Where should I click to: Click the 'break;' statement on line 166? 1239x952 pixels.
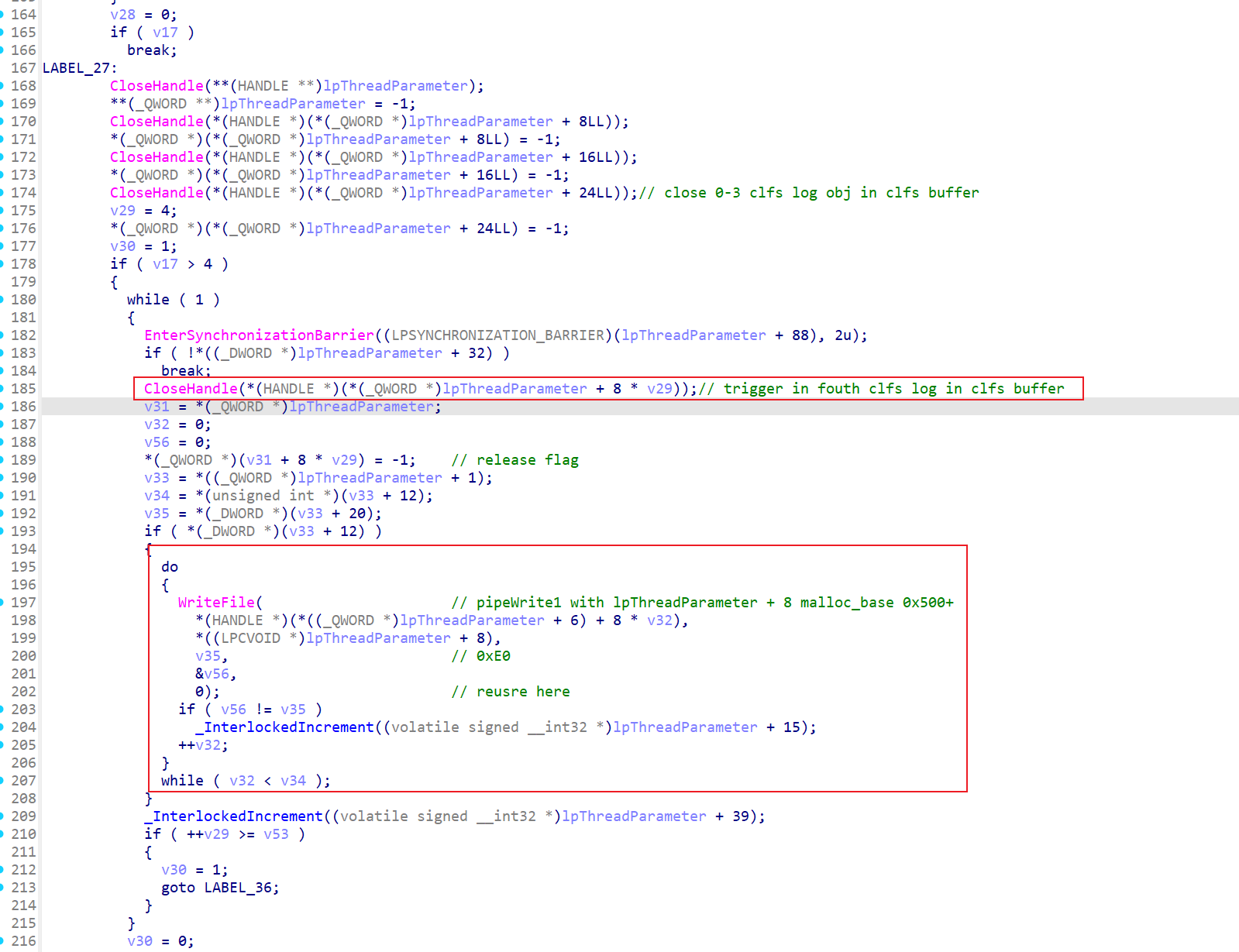[x=152, y=50]
